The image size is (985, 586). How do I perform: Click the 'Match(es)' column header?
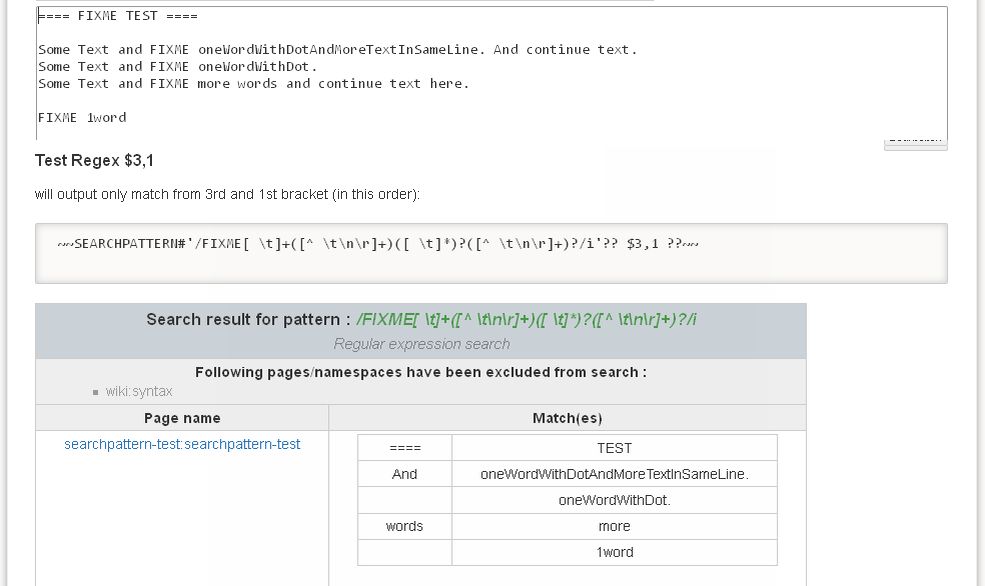[x=567, y=418]
